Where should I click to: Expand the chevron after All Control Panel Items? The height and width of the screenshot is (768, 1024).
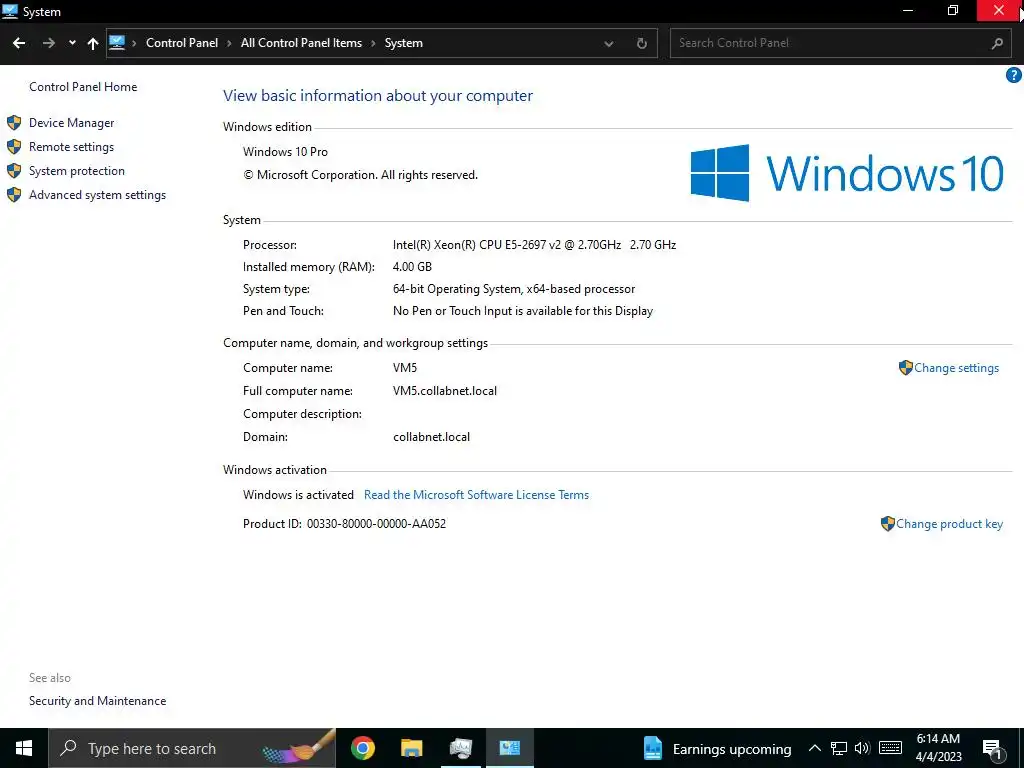[x=374, y=43]
